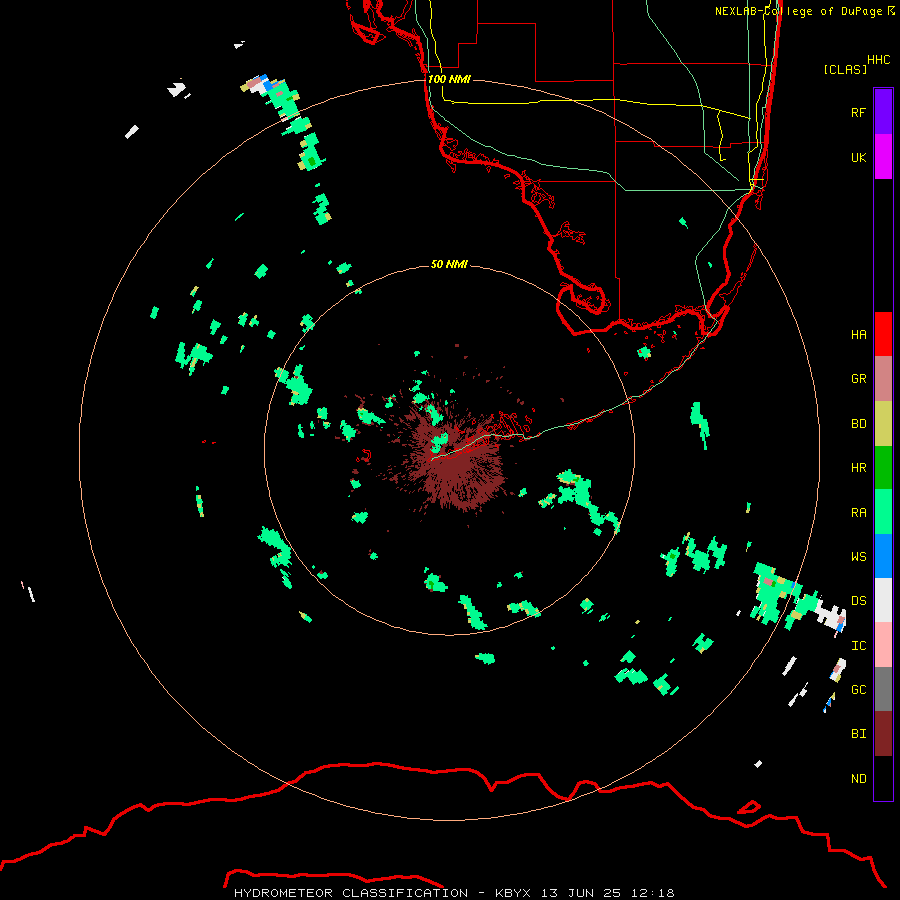Click the GC legend label
The image size is (900, 900).
point(858,690)
